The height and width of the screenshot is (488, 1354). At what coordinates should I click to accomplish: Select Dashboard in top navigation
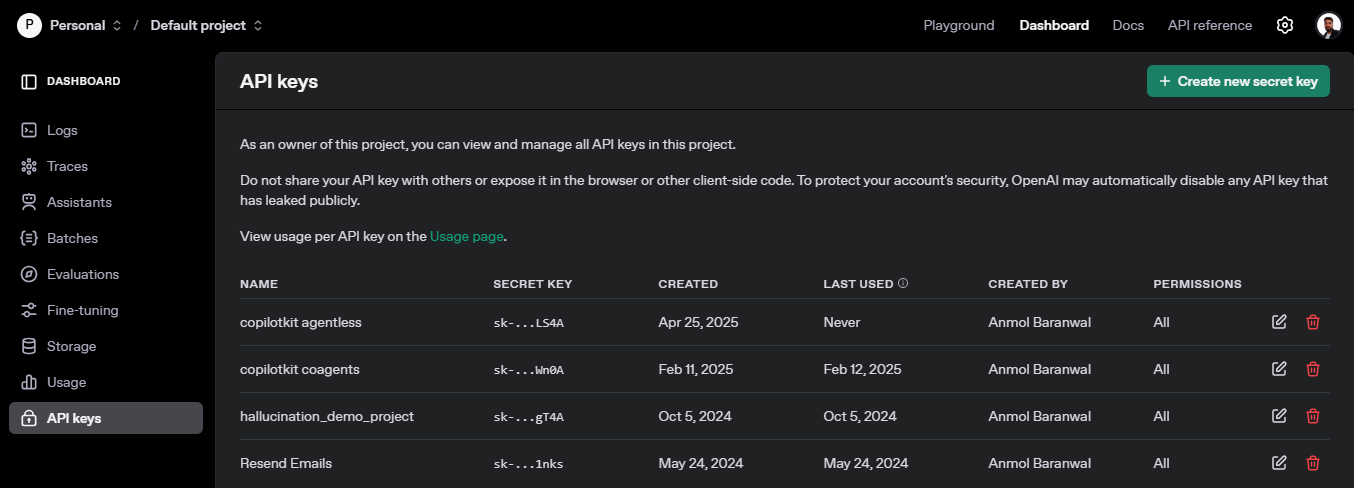pyautogui.click(x=1054, y=25)
